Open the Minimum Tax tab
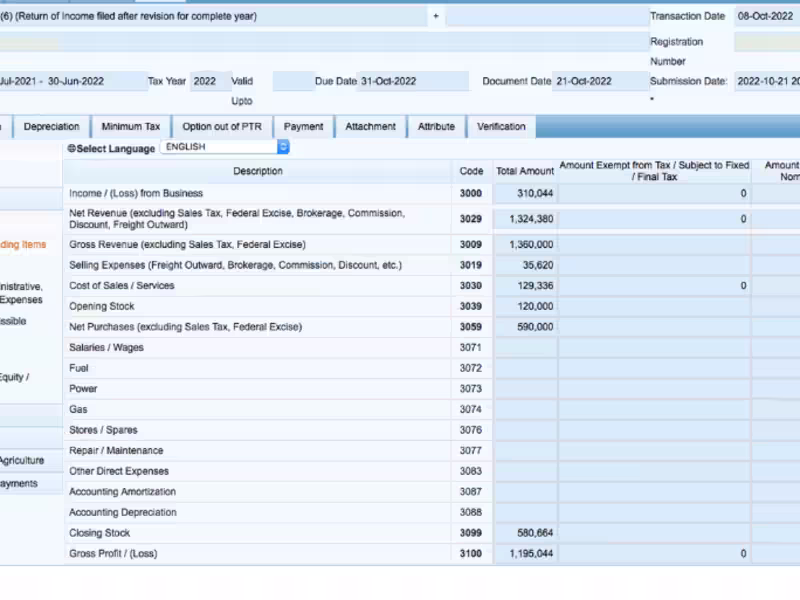Screen dimensions: 800x600 131,127
